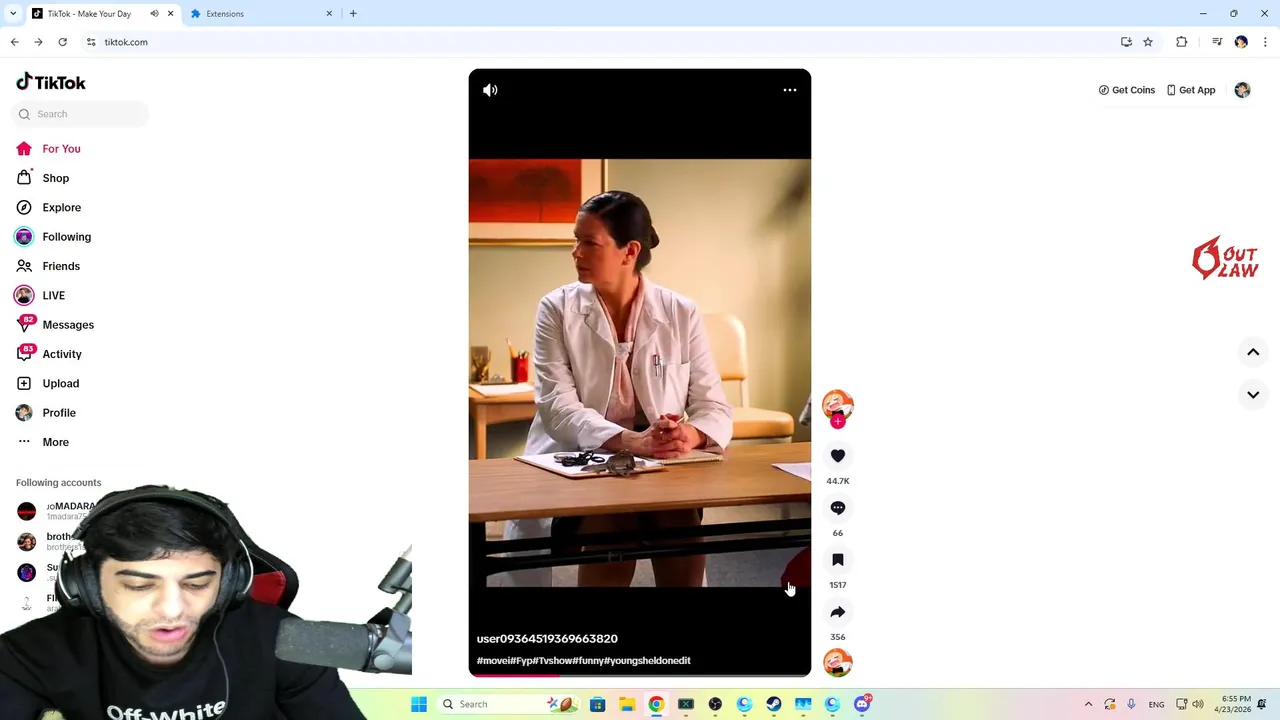Go forward in the browser
The image size is (1280, 720).
click(38, 42)
